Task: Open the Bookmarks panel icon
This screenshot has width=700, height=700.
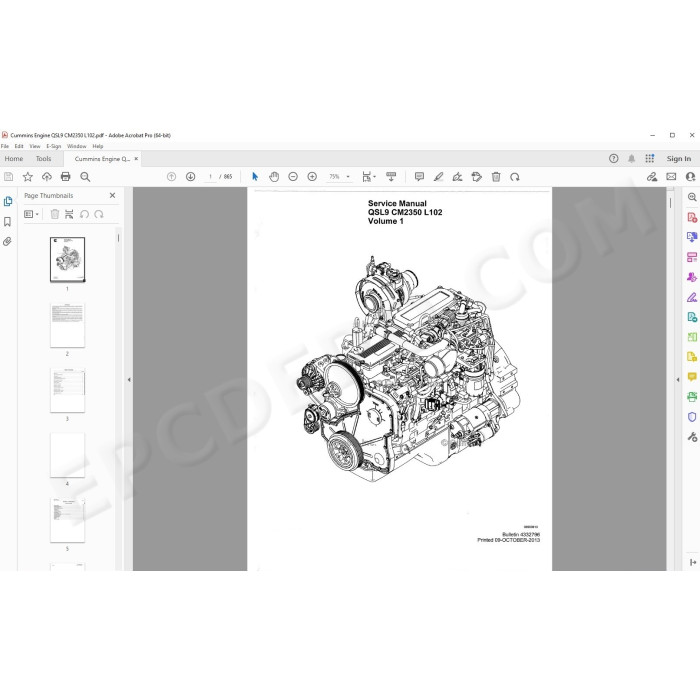Action: click(8, 221)
